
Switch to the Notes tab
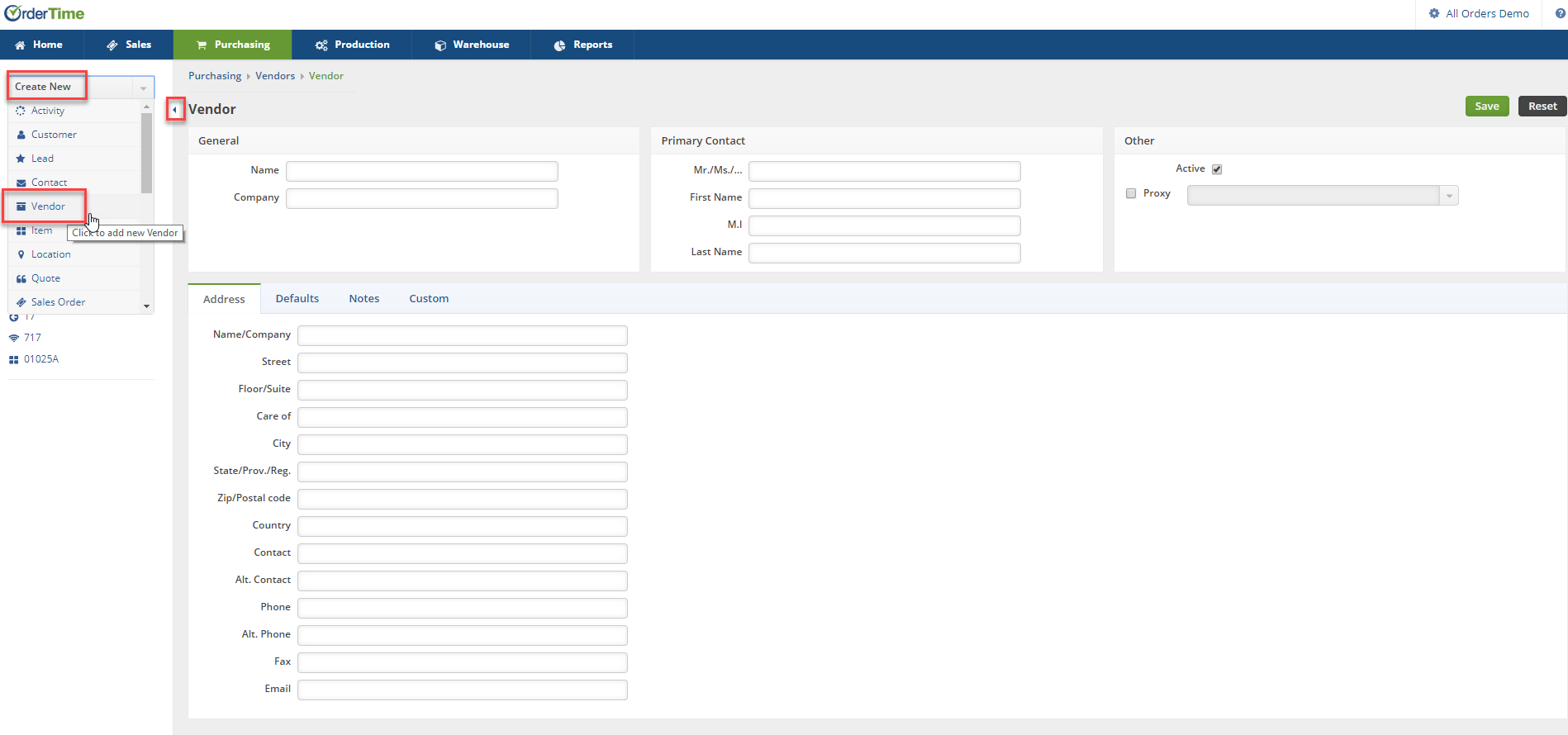(364, 299)
